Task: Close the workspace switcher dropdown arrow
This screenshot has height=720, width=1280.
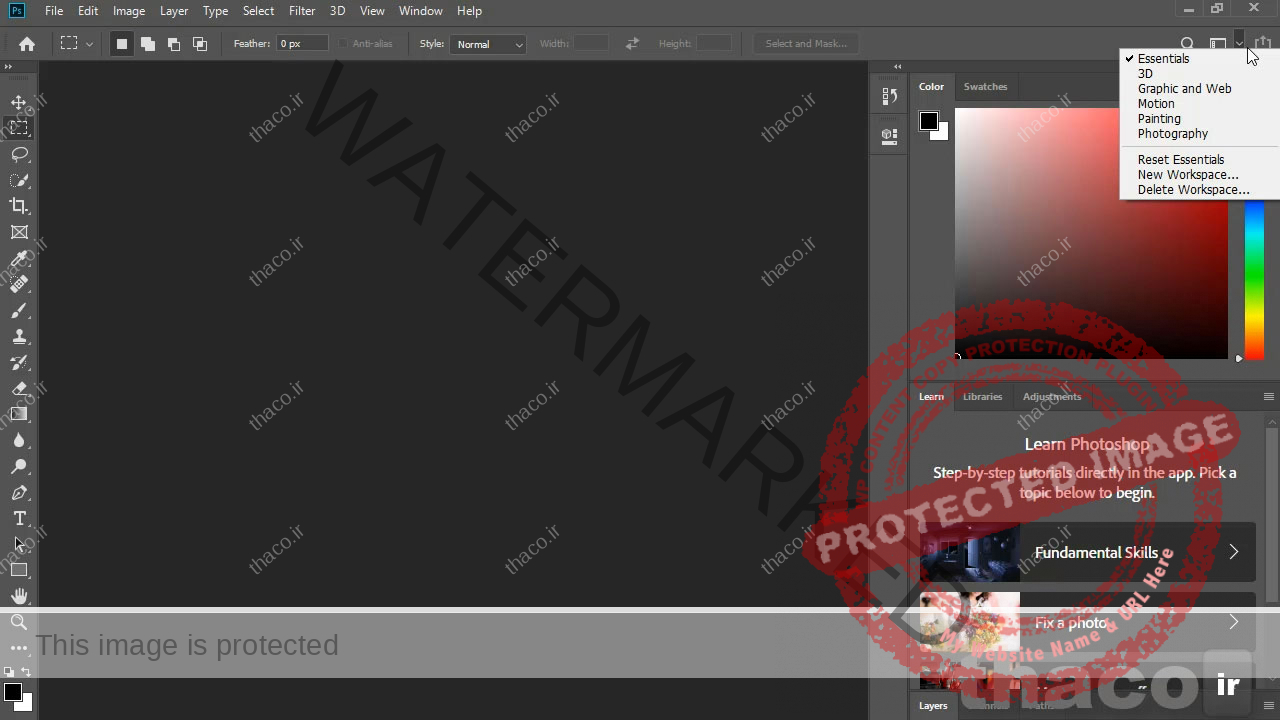Action: [x=1239, y=44]
